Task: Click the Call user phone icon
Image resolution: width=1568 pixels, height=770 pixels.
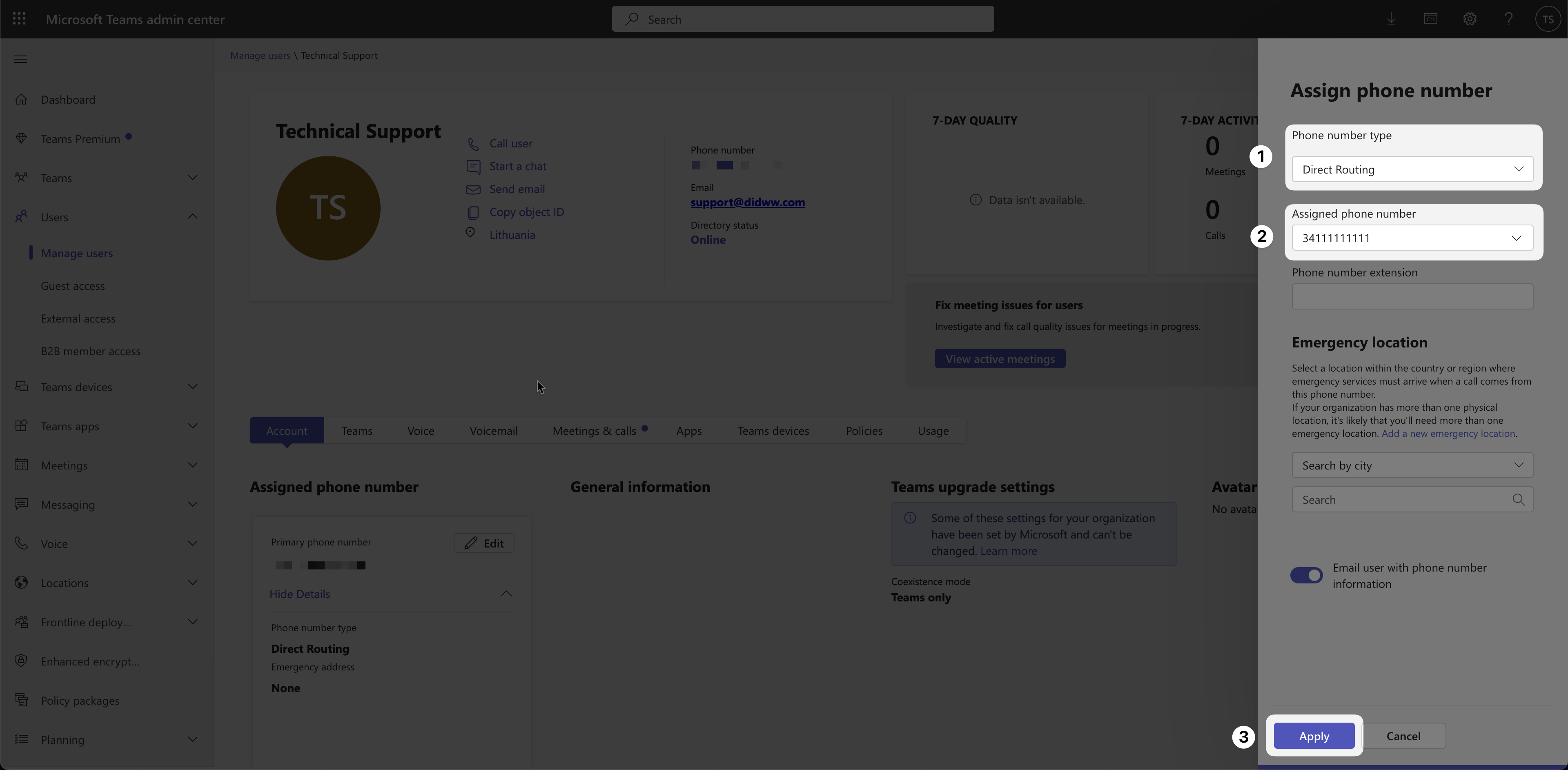Action: pyautogui.click(x=473, y=144)
